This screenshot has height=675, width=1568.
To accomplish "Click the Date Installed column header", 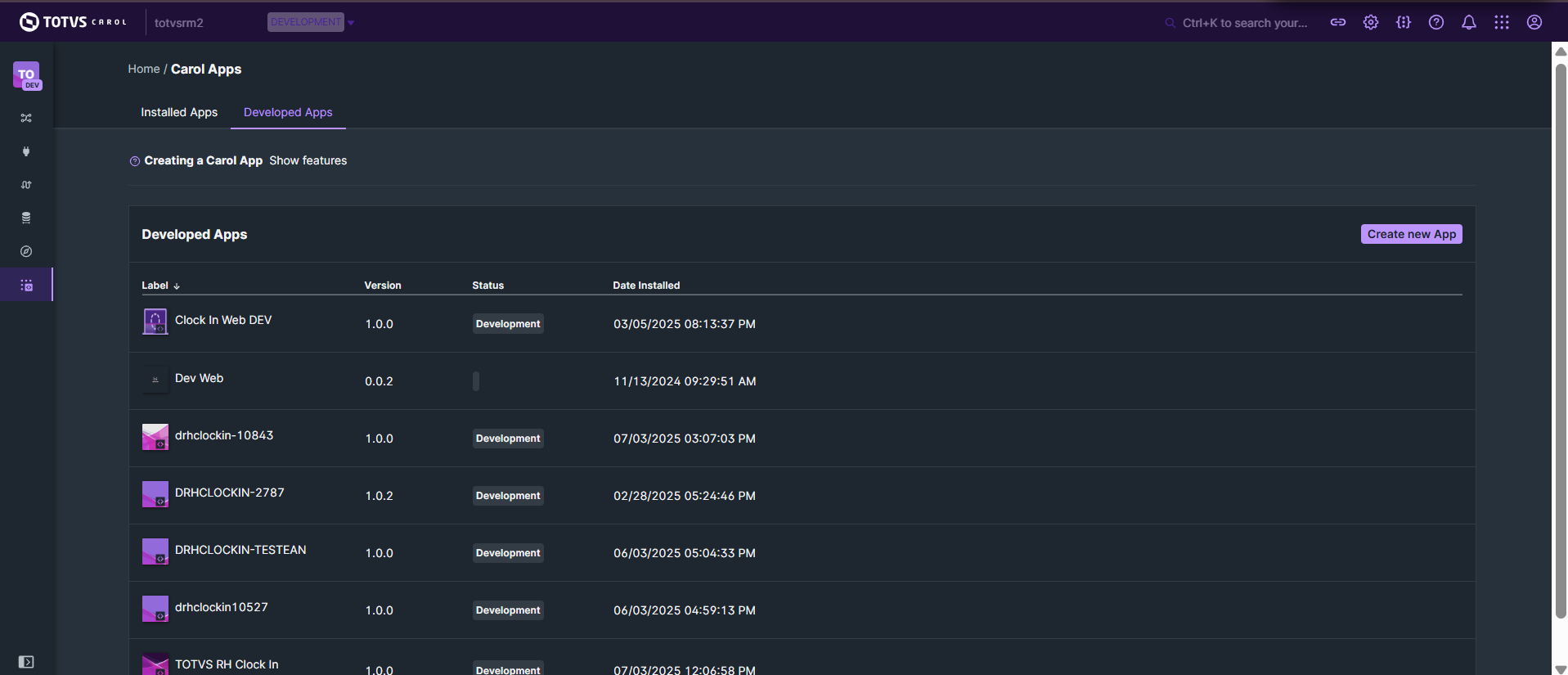I will click(646, 286).
